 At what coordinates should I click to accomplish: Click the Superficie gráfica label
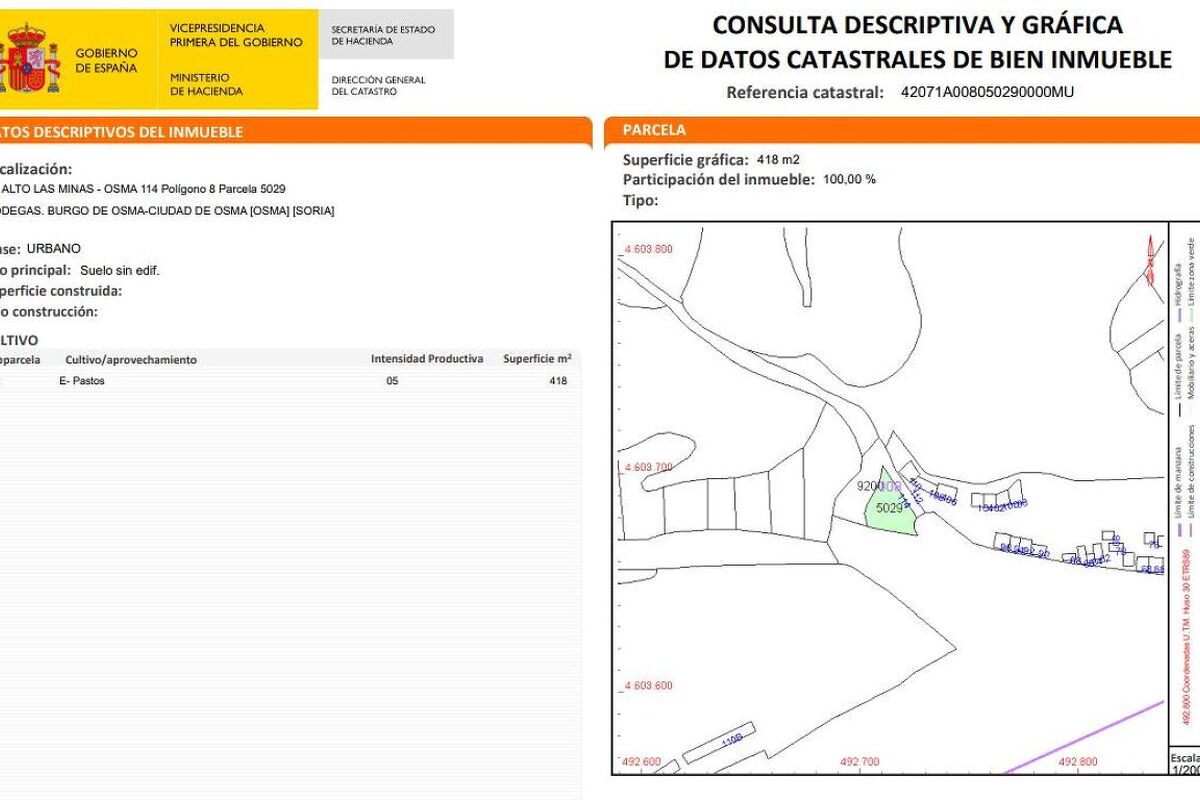[685, 160]
